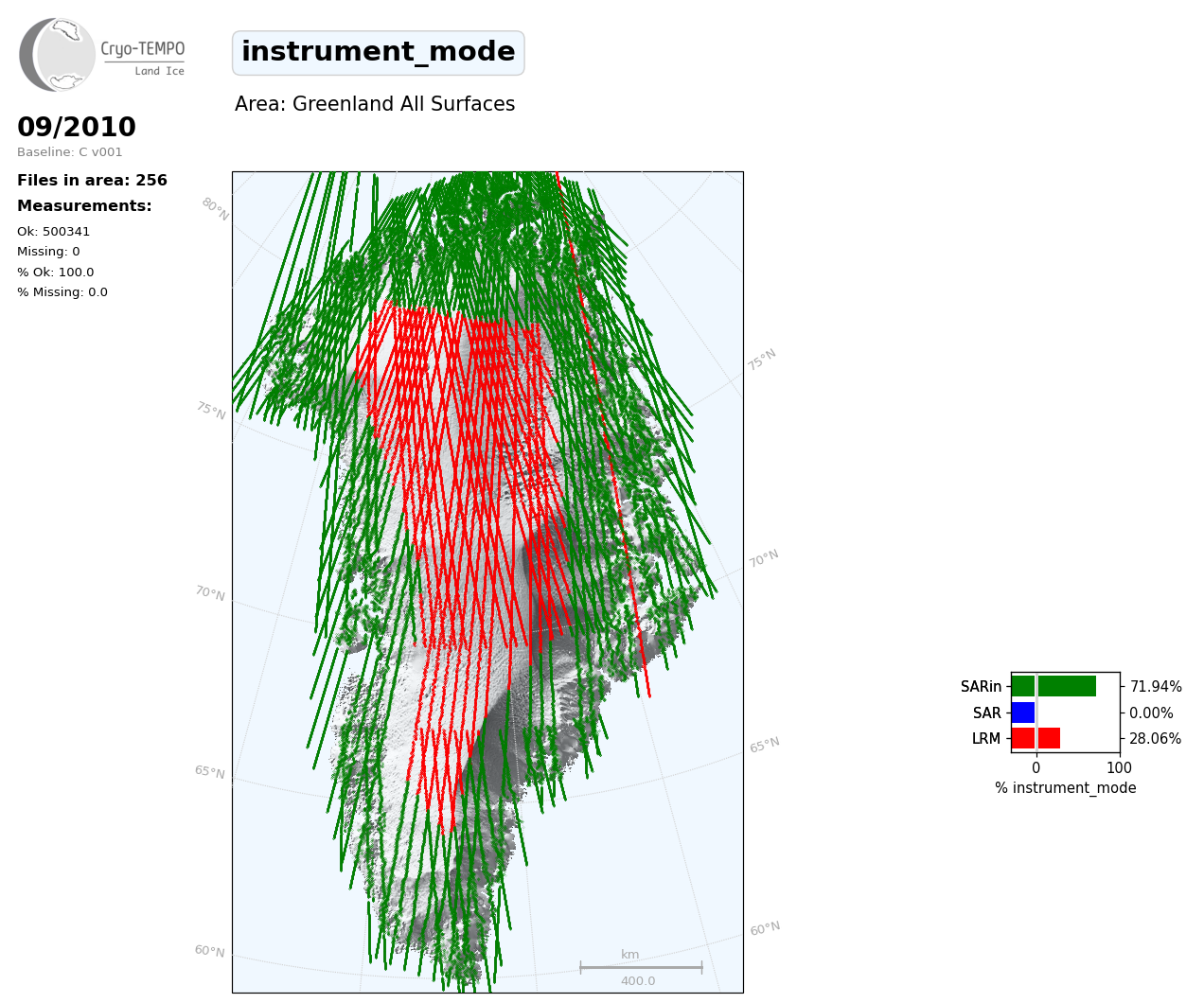Click the 'Baseline: C v001' label
1204x1003 pixels.
click(70, 152)
